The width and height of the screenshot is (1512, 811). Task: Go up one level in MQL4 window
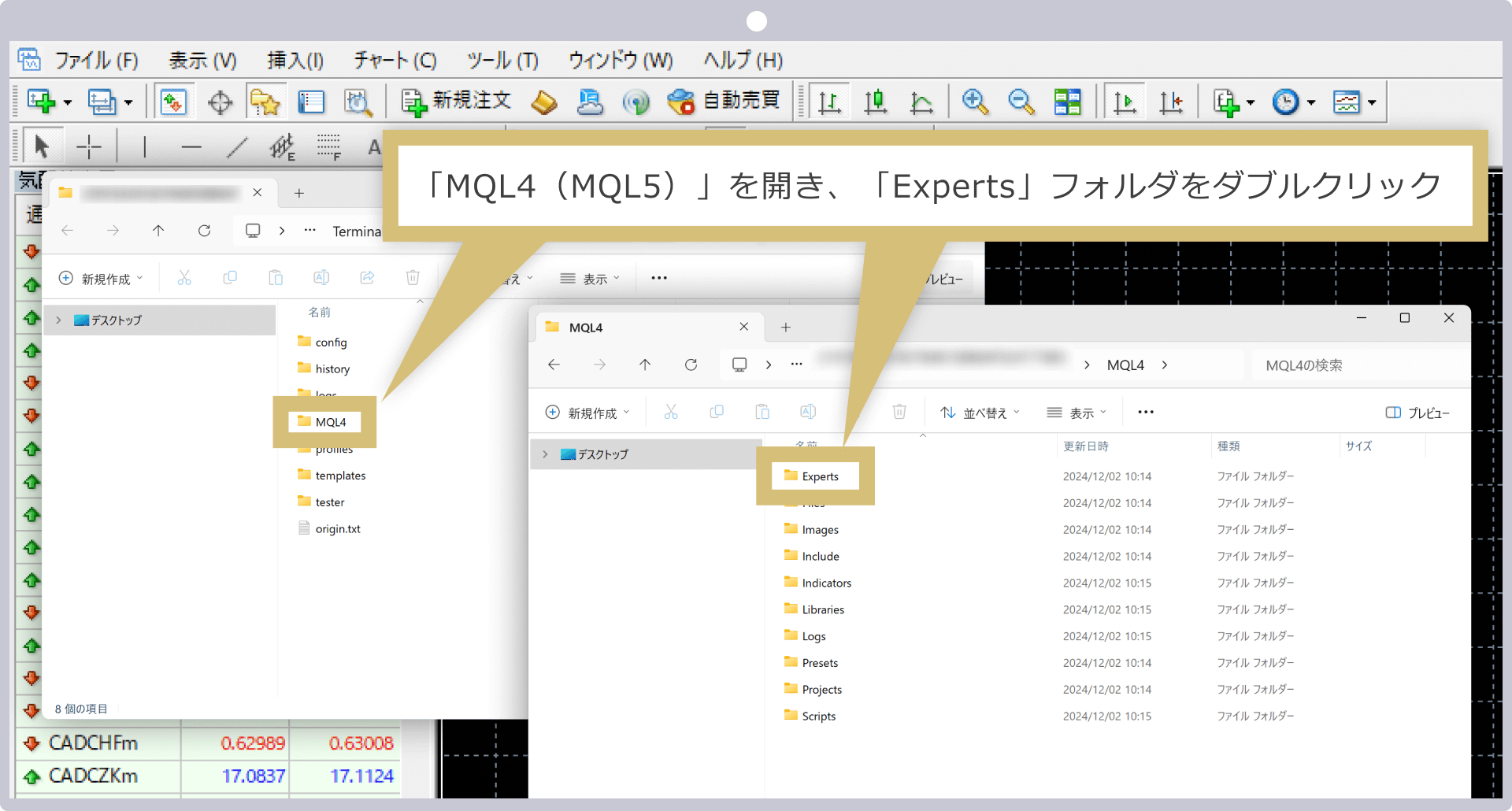point(645,365)
